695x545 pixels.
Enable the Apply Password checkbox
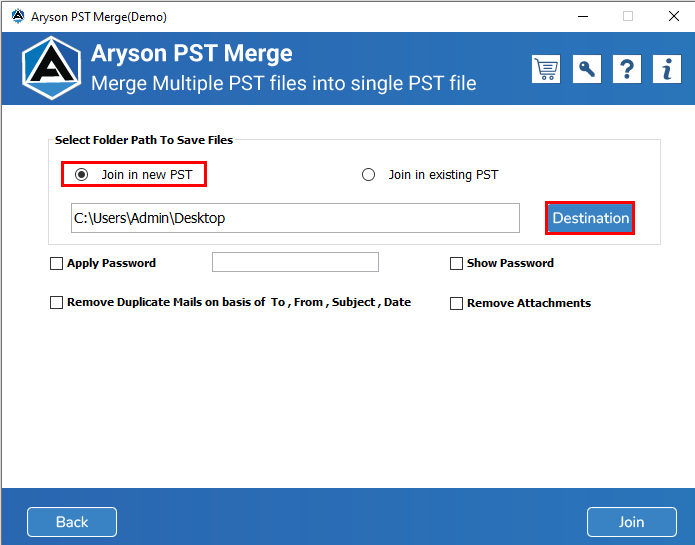pyautogui.click(x=56, y=264)
